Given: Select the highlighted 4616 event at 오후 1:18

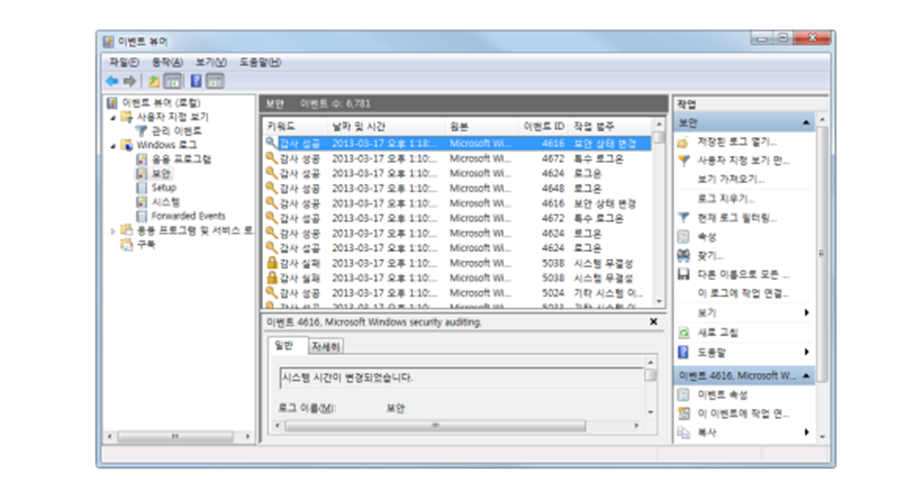Looking at the screenshot, I should tap(457, 143).
